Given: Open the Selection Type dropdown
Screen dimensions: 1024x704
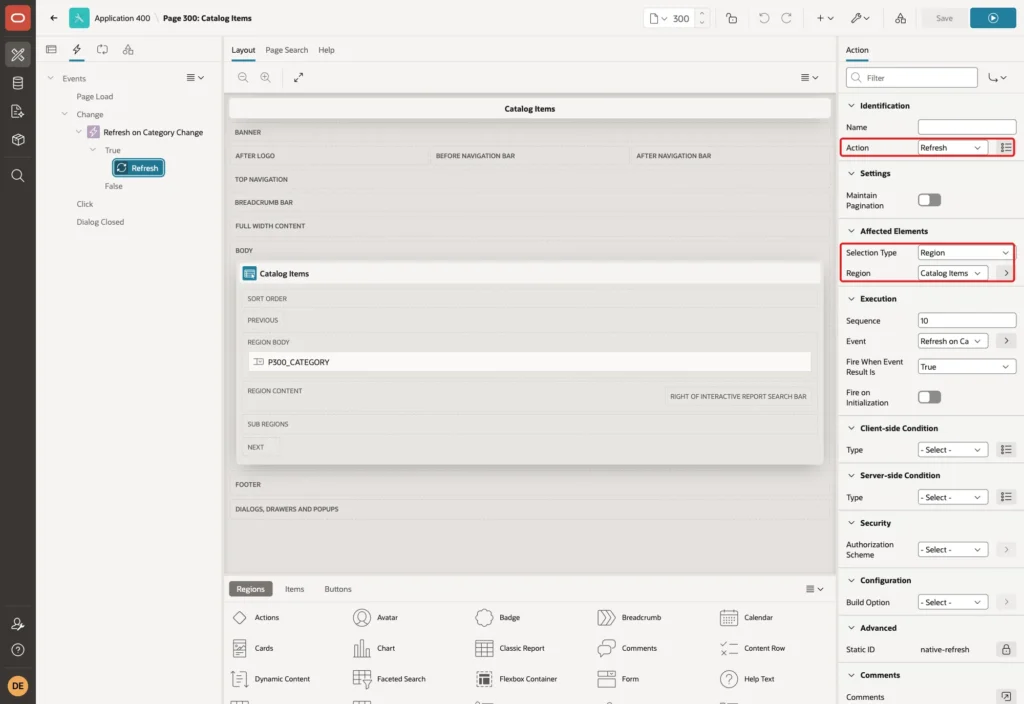Looking at the screenshot, I should (967, 253).
